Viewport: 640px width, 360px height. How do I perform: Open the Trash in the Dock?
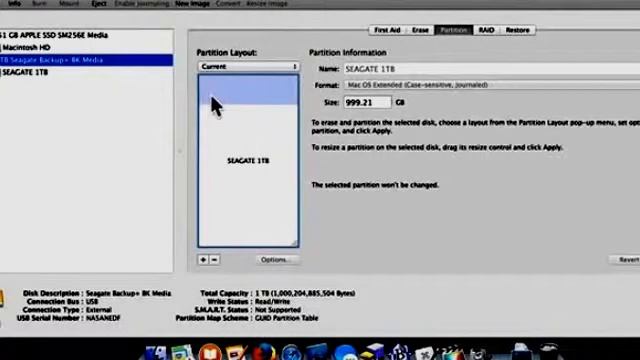[548, 352]
